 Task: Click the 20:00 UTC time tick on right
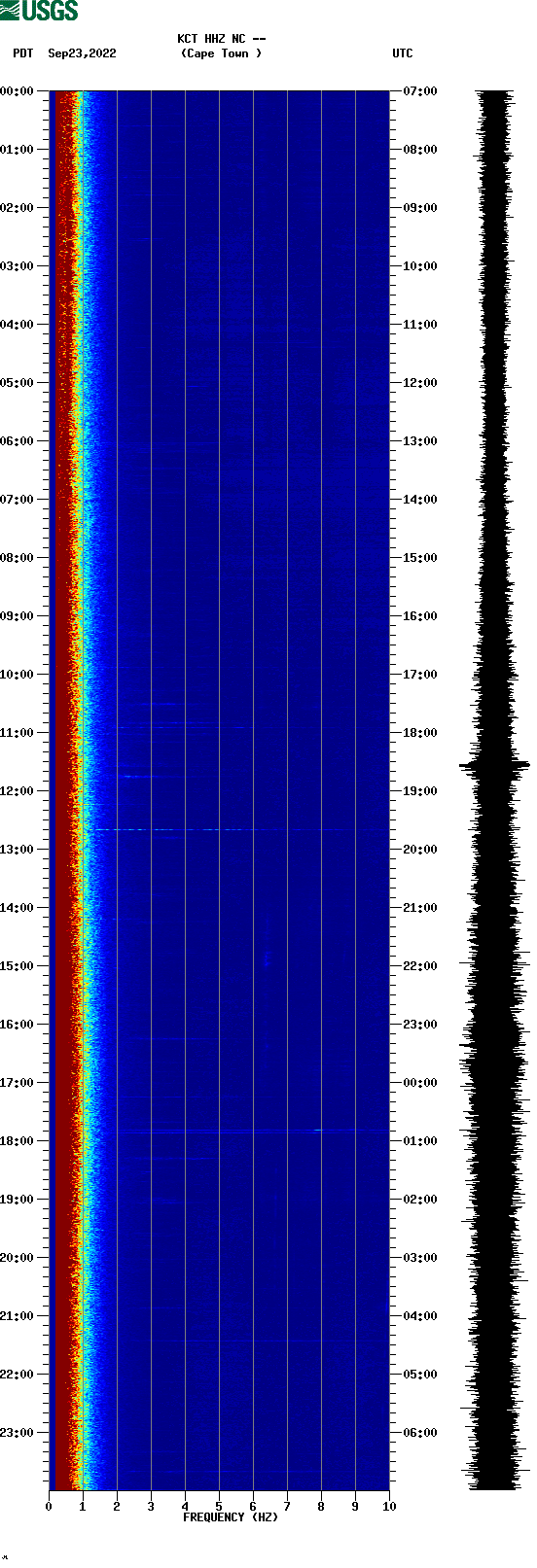(x=420, y=850)
